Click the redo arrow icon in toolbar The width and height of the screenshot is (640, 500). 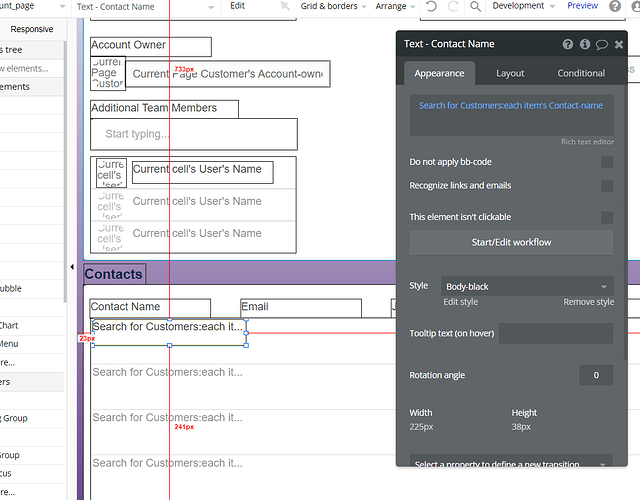[453, 6]
